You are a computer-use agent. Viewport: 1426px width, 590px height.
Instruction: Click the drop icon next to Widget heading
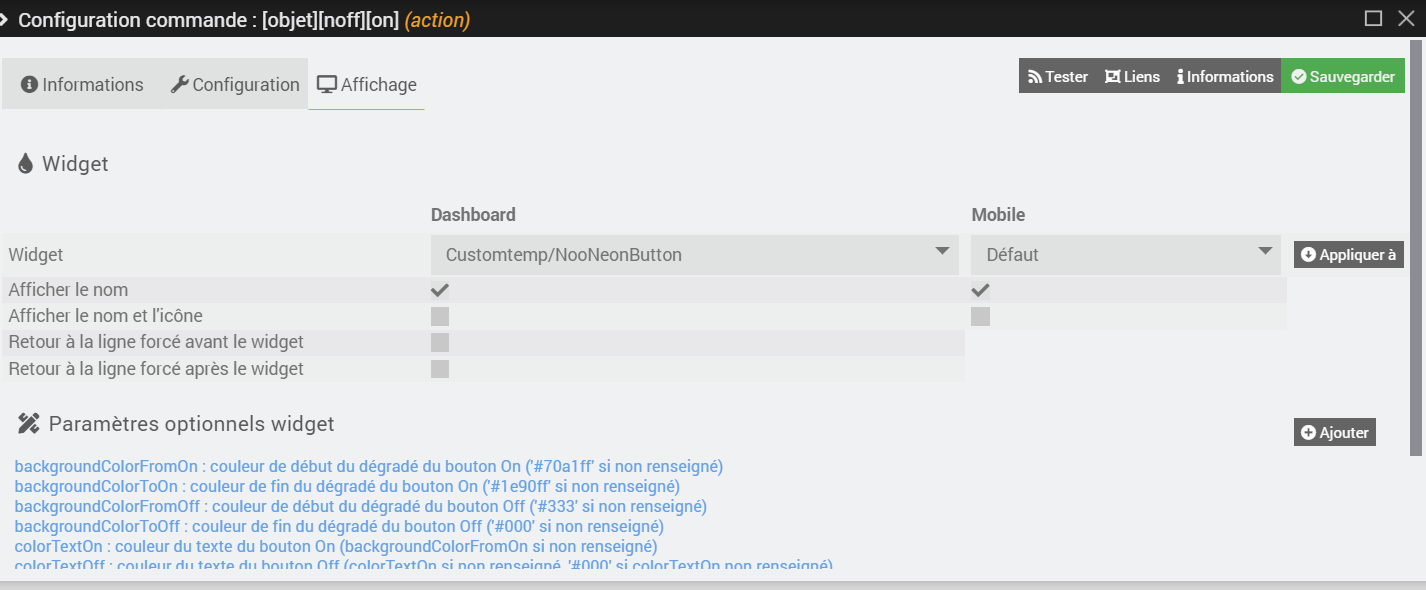point(24,163)
